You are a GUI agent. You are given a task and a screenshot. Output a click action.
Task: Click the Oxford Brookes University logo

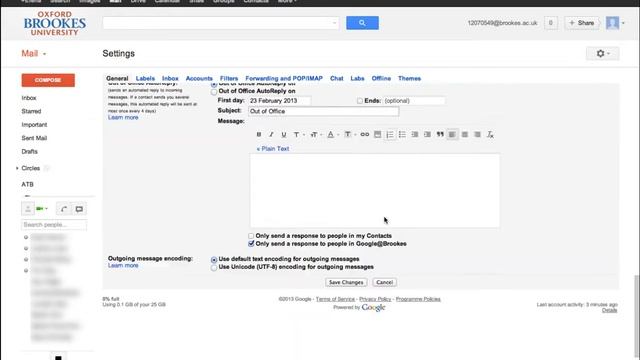coord(55,23)
